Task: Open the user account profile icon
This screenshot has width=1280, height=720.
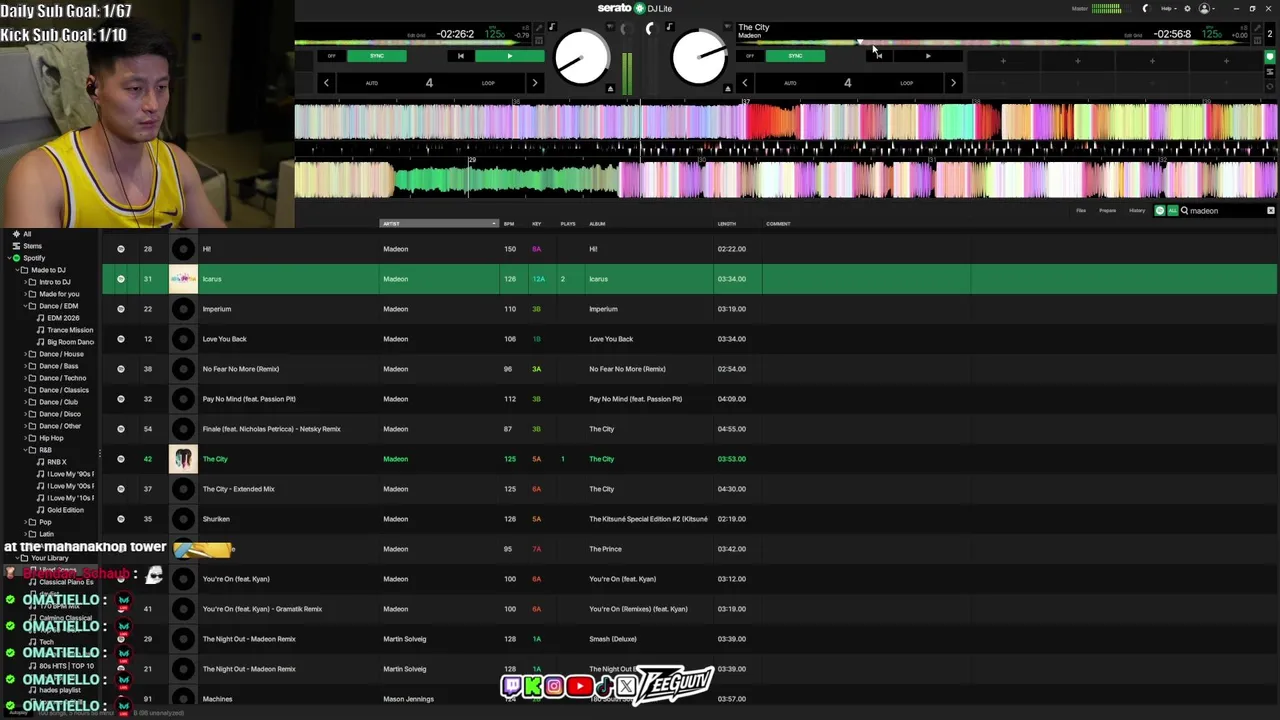Action: pyautogui.click(x=1204, y=8)
